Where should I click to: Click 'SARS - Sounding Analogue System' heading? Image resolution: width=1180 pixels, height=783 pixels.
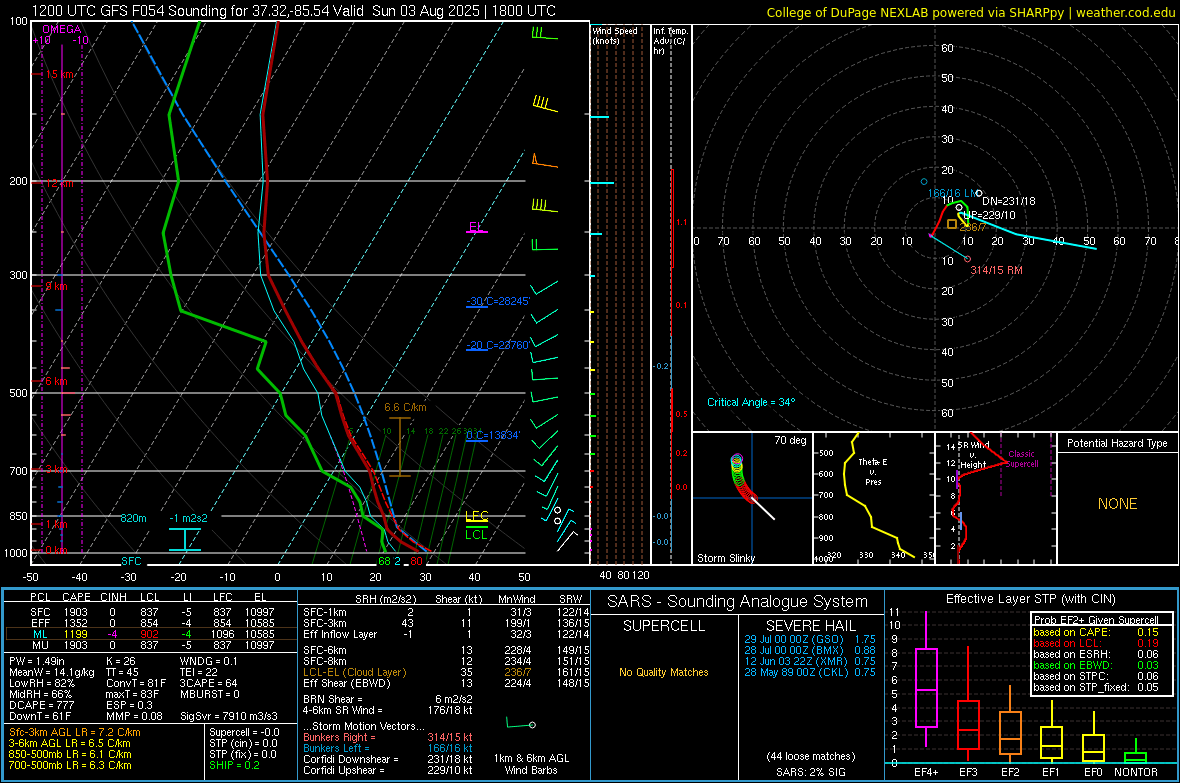(x=737, y=602)
